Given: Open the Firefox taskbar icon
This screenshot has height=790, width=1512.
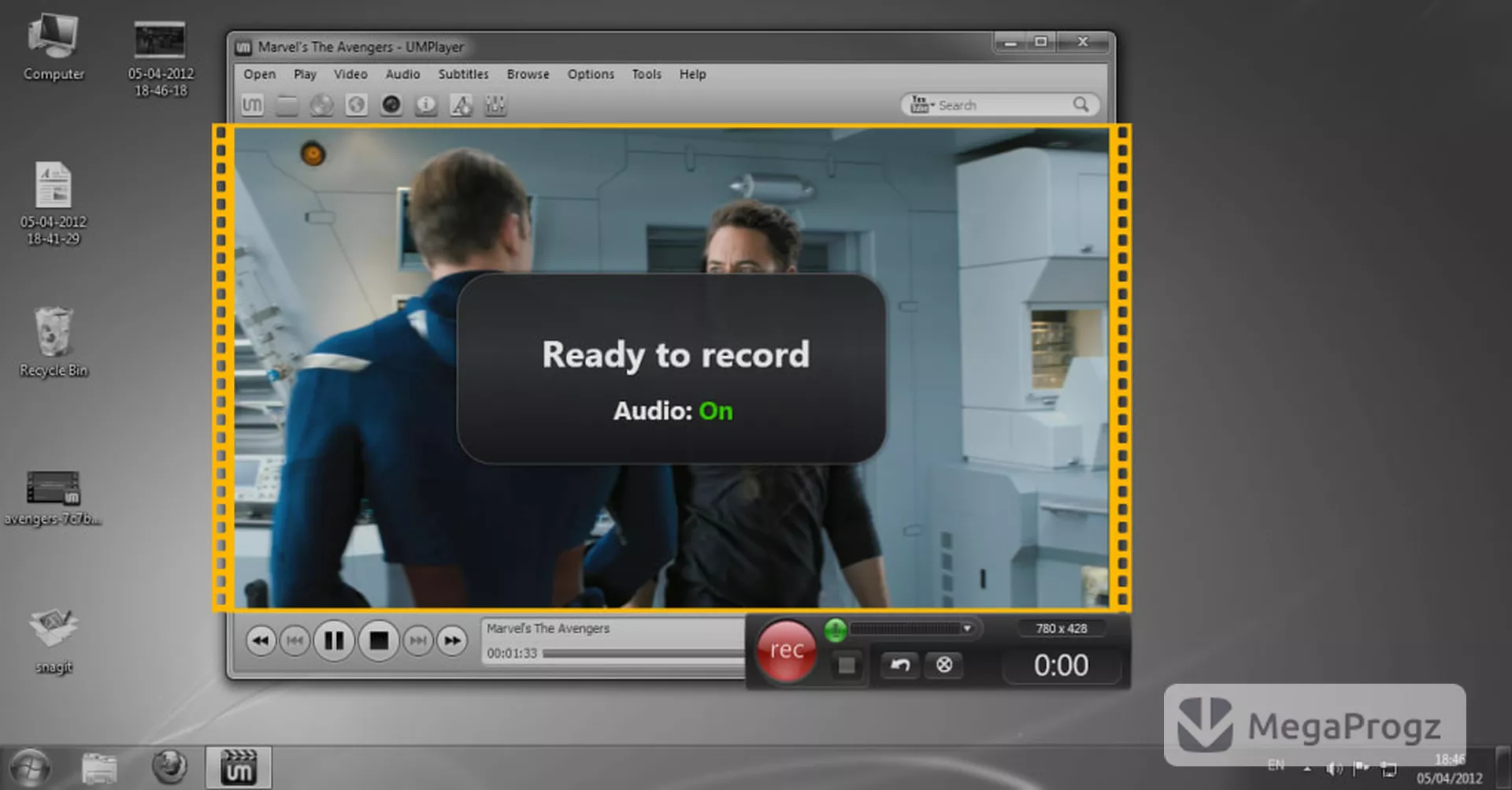Looking at the screenshot, I should pyautogui.click(x=169, y=766).
